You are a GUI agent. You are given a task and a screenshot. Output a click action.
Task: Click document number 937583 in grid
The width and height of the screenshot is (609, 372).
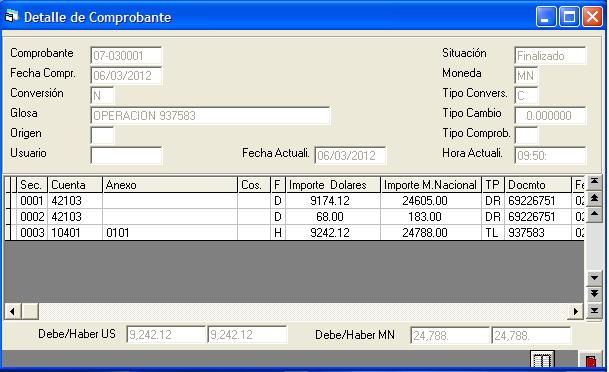click(x=538, y=233)
